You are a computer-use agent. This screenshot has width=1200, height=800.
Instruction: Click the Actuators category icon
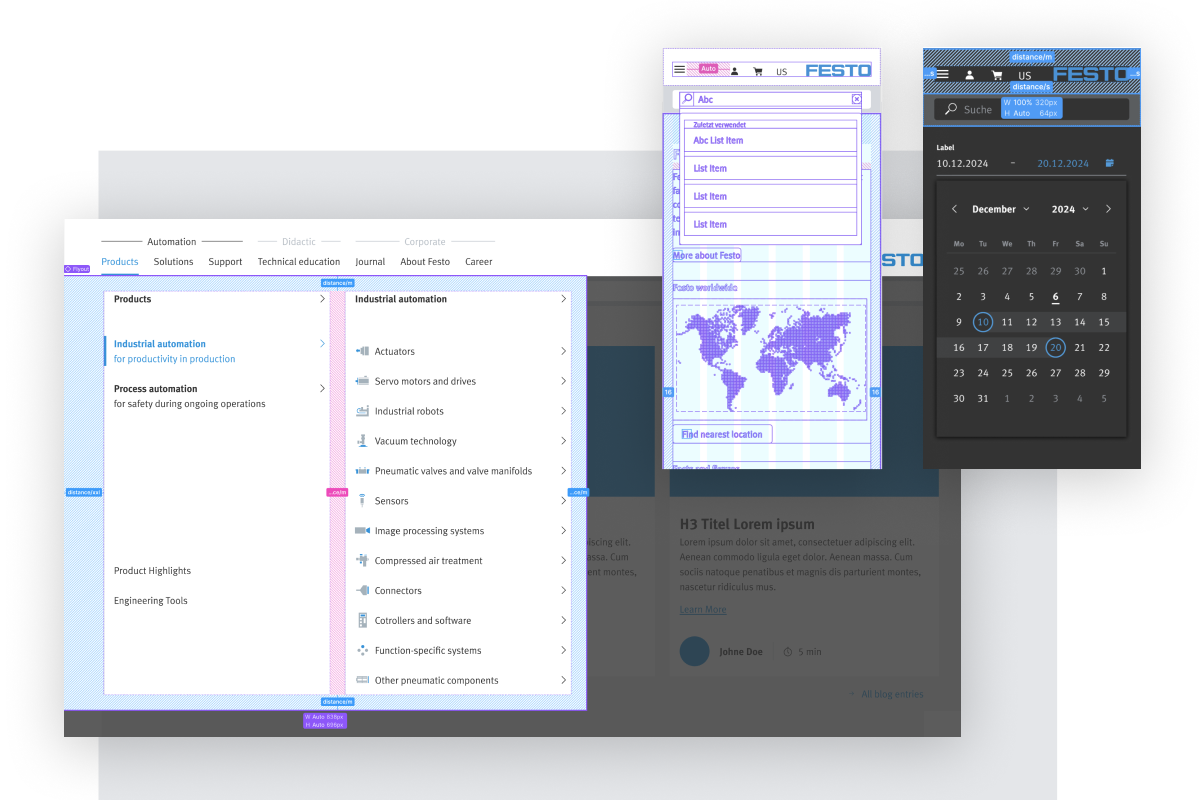(362, 351)
